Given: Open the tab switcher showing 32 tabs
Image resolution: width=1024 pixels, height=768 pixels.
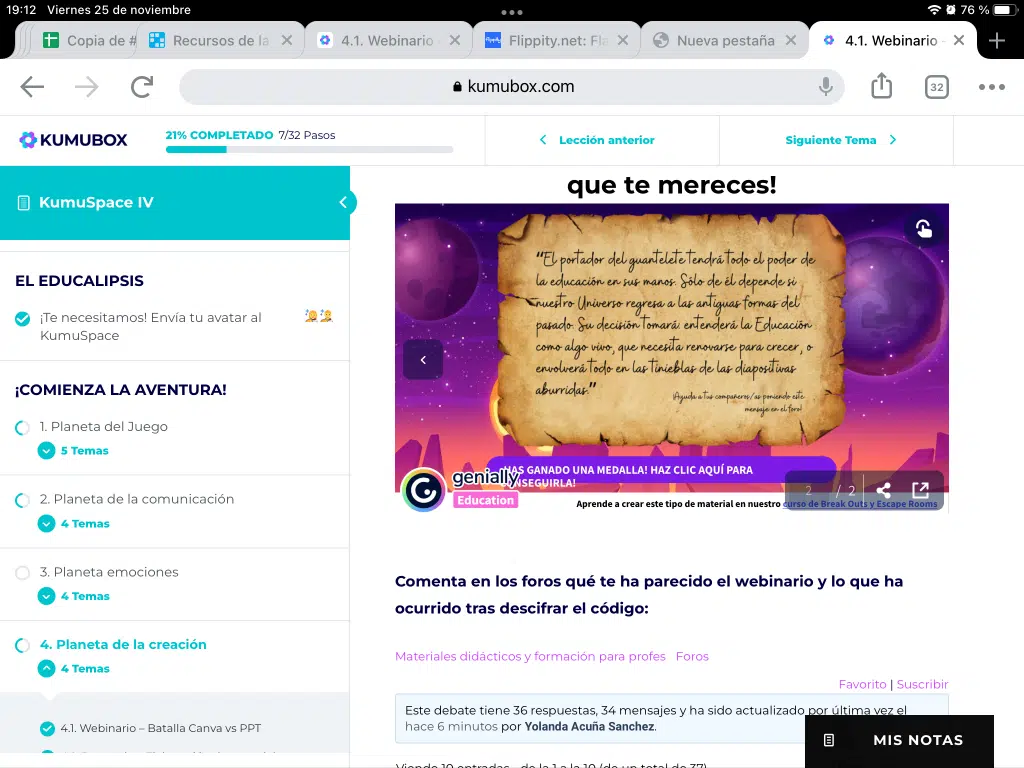Looking at the screenshot, I should pyautogui.click(x=936, y=87).
